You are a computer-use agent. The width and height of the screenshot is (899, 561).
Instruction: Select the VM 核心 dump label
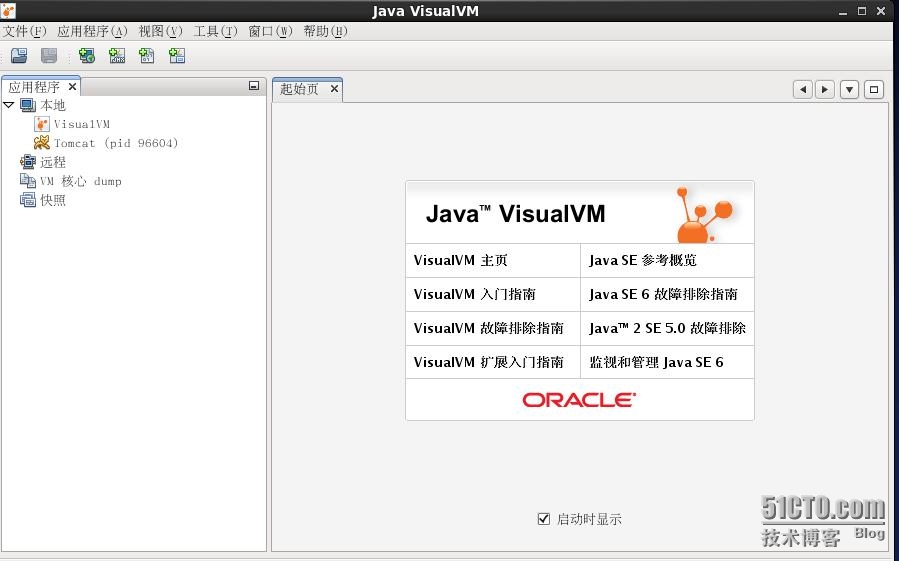pyautogui.click(x=81, y=181)
